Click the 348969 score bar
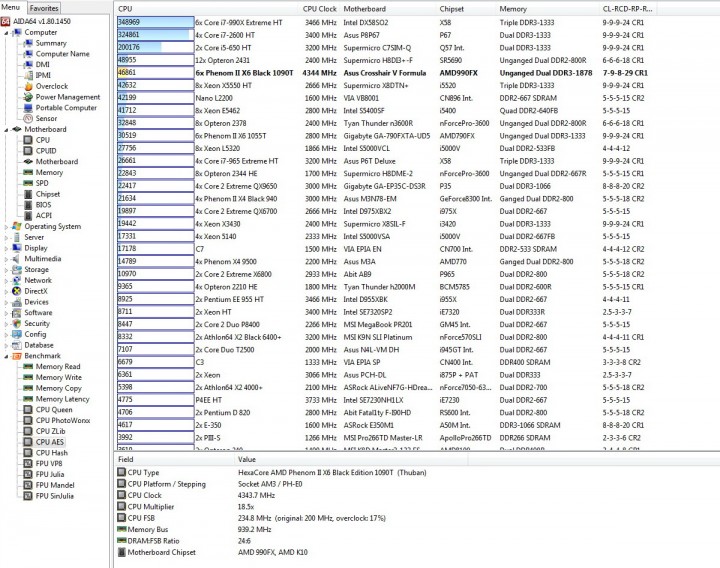This screenshot has width=720, height=568. click(156, 22)
